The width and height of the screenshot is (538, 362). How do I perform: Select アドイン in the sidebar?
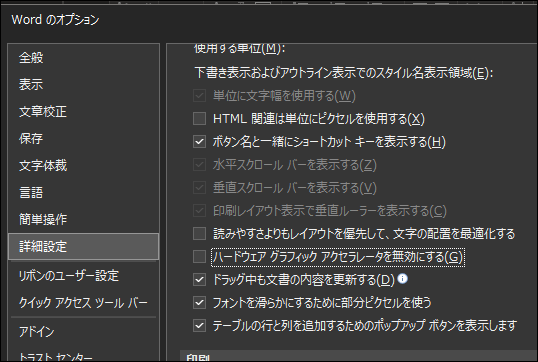pos(83,332)
